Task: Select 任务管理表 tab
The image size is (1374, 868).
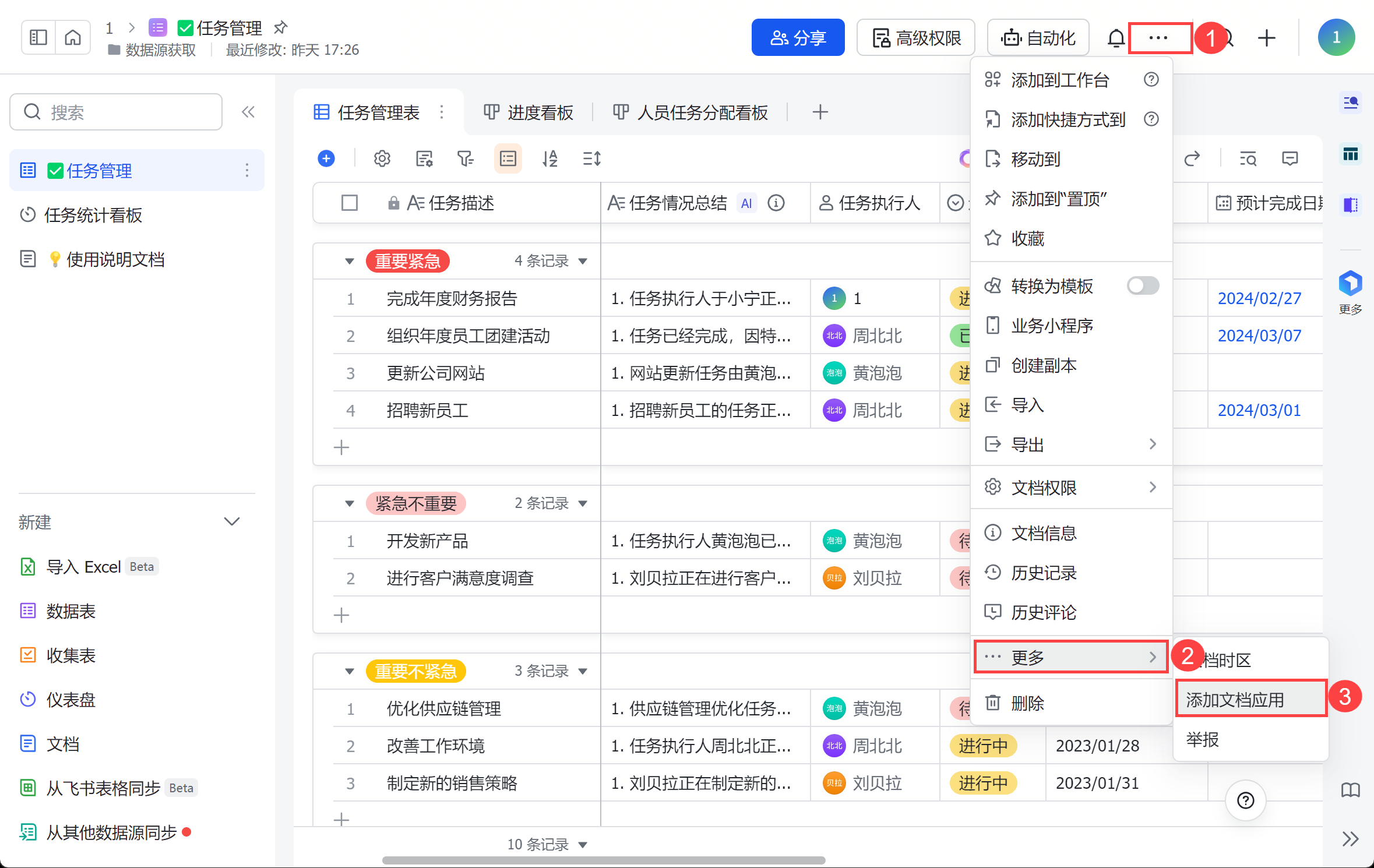Action: tap(367, 112)
